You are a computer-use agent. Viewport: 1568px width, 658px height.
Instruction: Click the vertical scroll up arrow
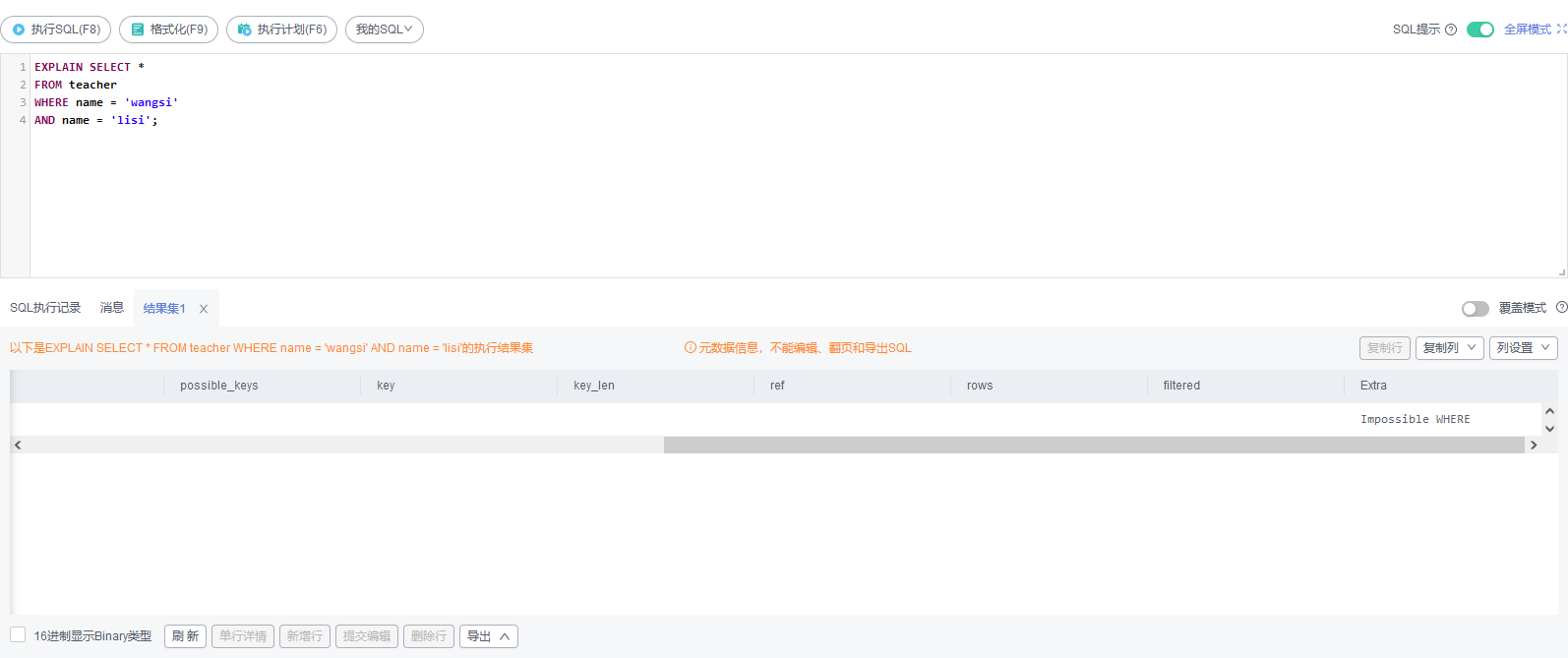click(x=1550, y=411)
